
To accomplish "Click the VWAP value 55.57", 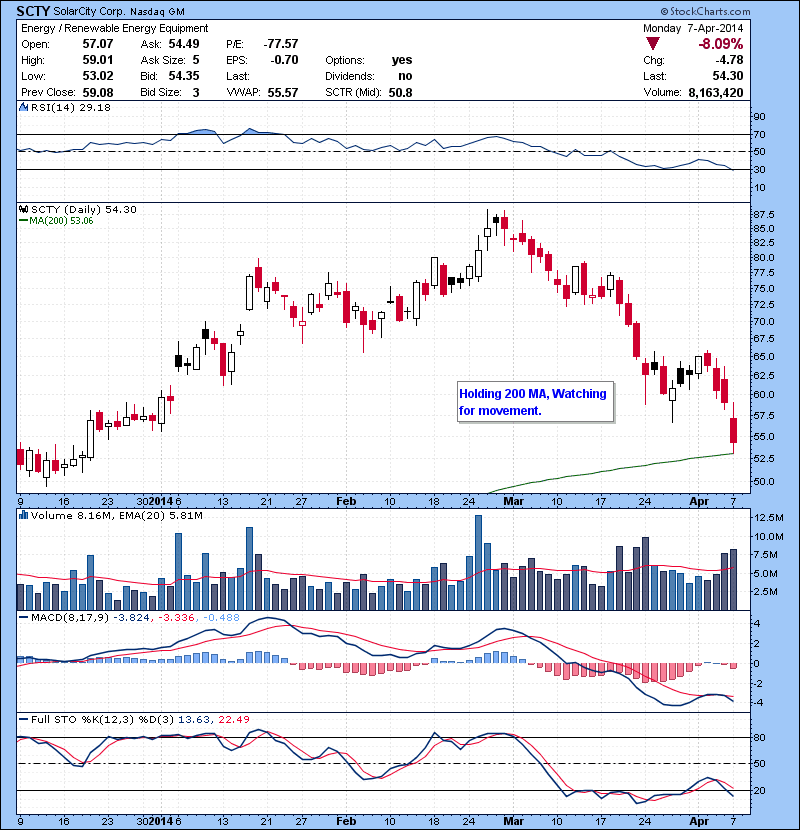I will (x=283, y=93).
